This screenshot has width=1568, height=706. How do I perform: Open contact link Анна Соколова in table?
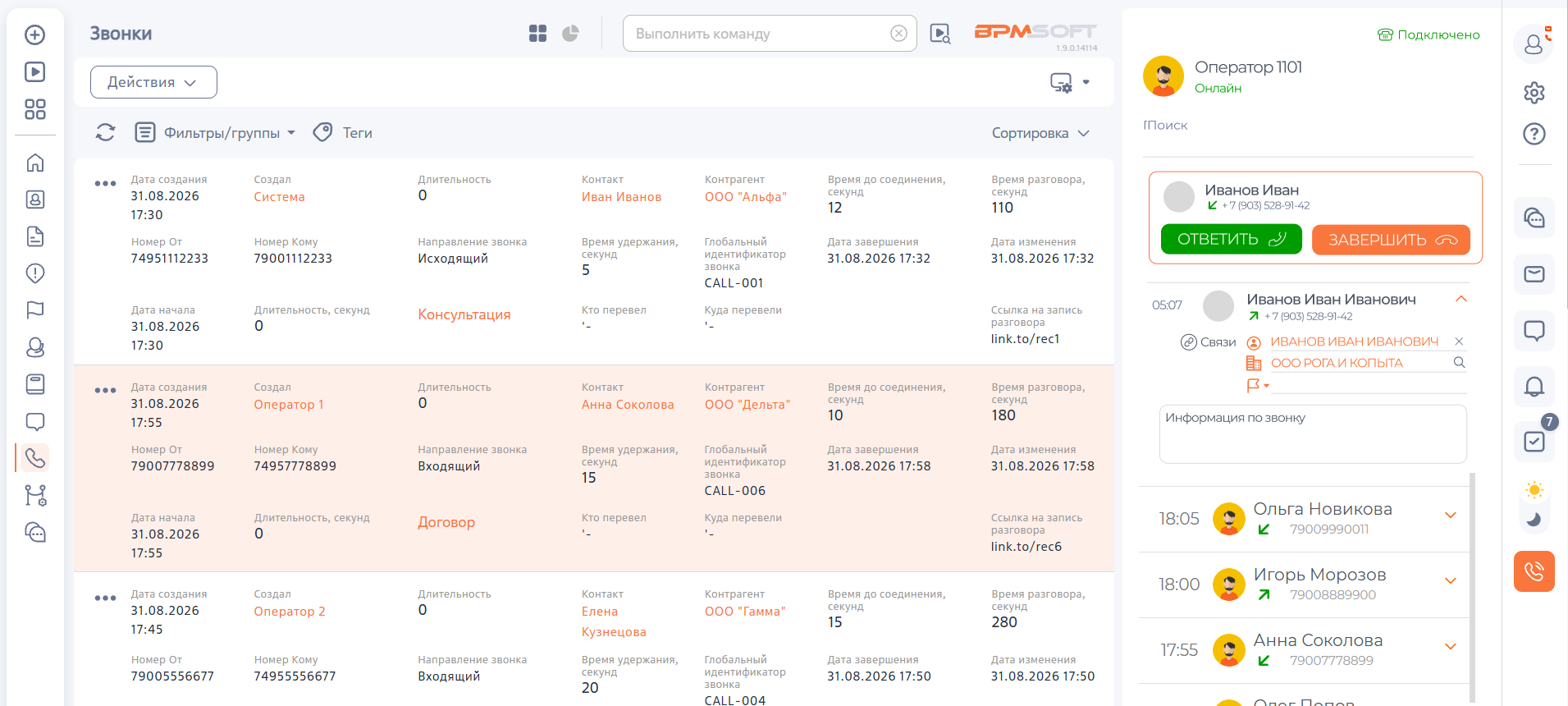click(628, 405)
